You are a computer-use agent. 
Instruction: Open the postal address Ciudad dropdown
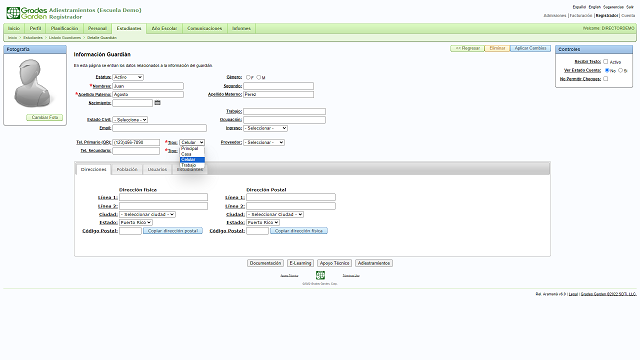pos(275,214)
